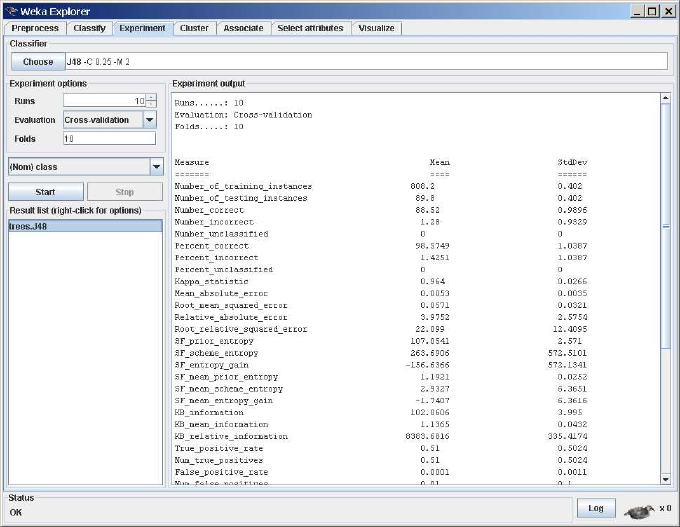Select the Experiment tab
The image size is (680, 527).
point(142,28)
